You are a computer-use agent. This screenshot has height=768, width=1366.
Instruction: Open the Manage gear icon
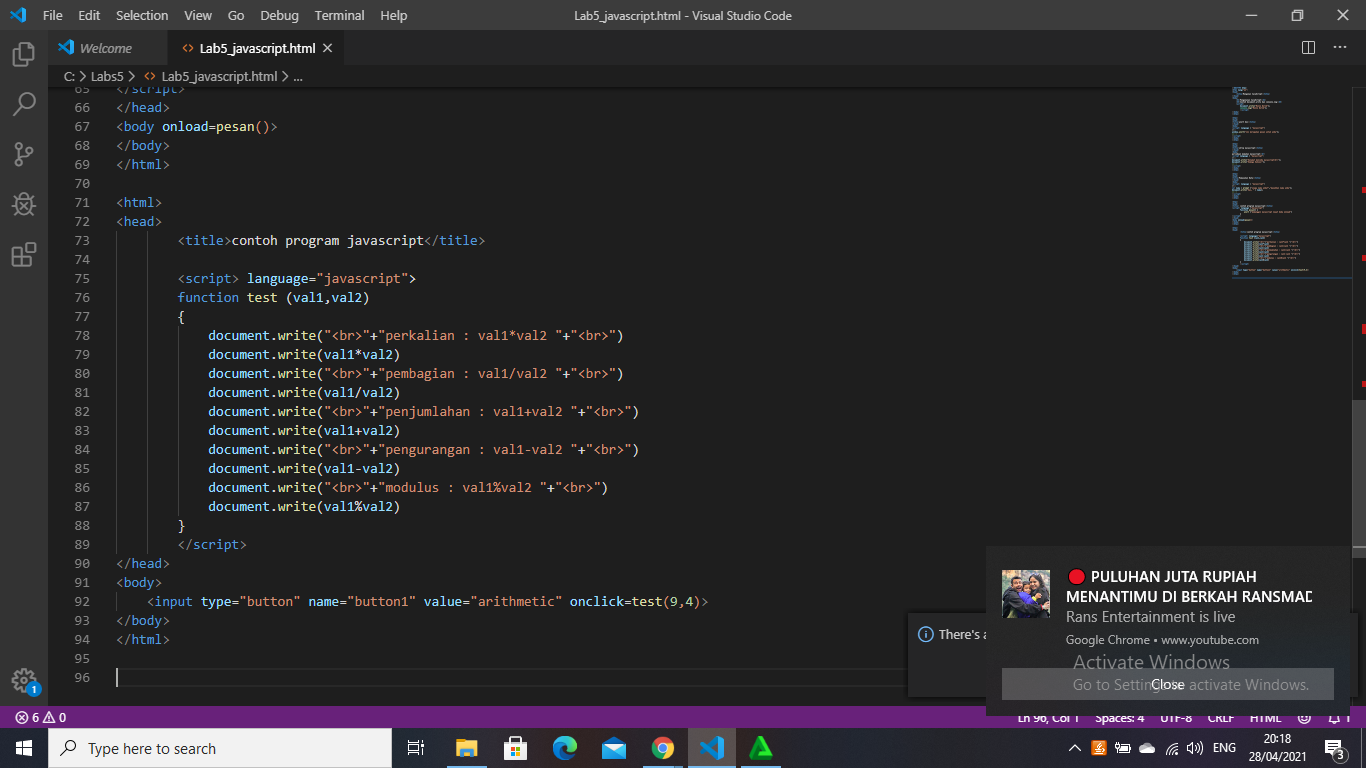point(24,680)
